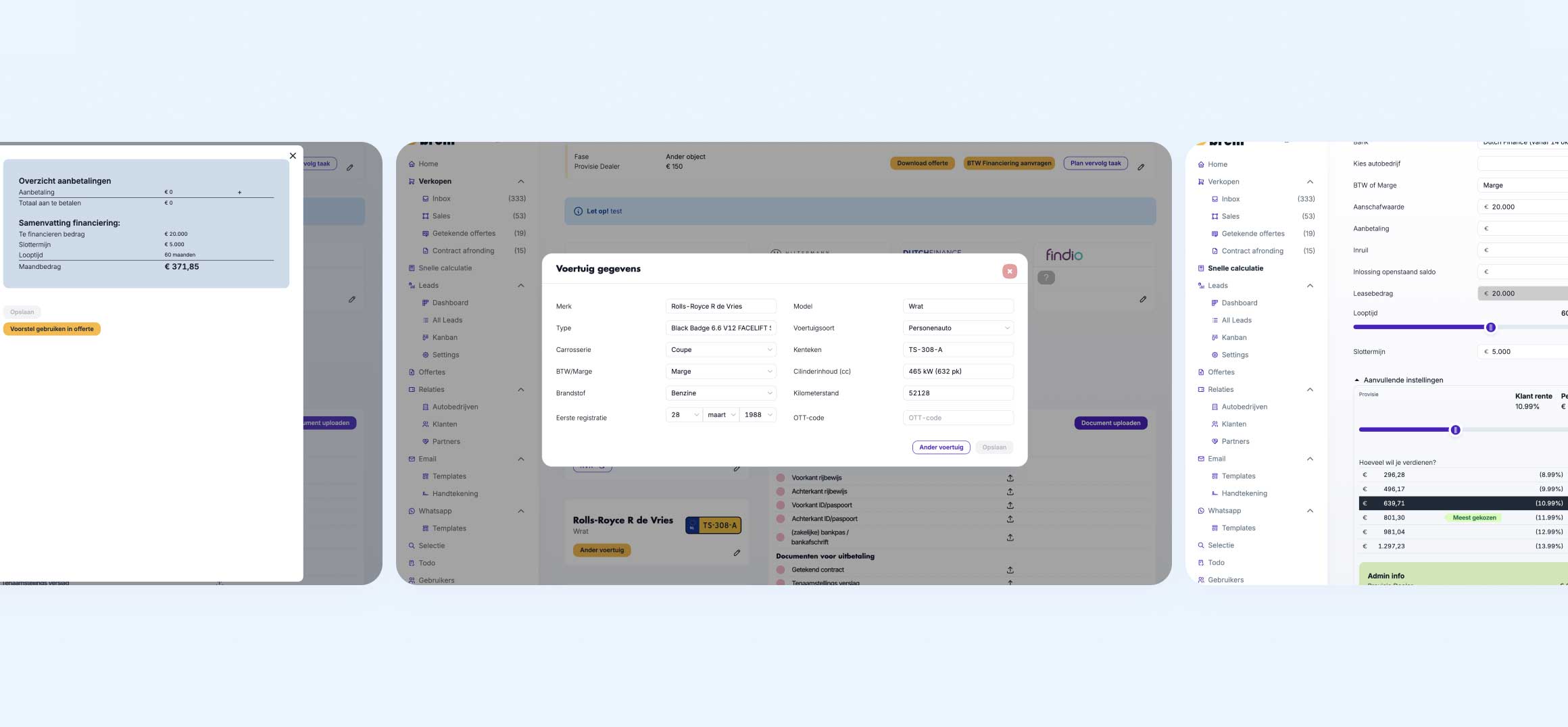Open the registration year dropdown showing 1988
The width and height of the screenshot is (1568, 727).
click(x=758, y=415)
